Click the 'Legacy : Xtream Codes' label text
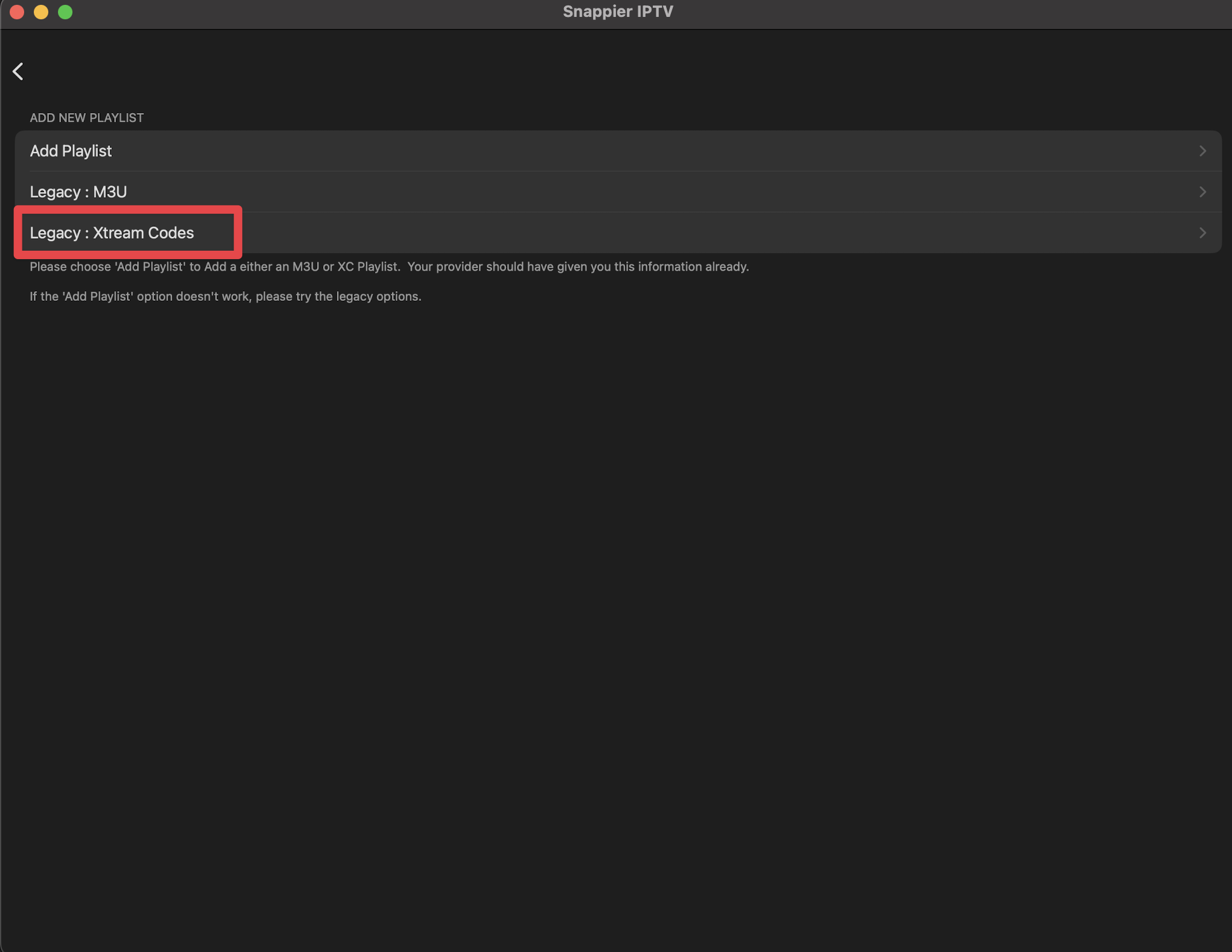The image size is (1232, 952). click(x=112, y=233)
